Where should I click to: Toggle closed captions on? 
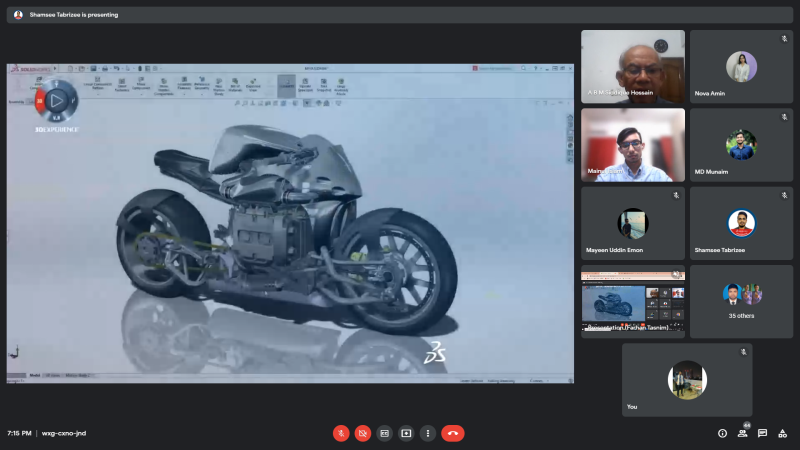coord(384,433)
